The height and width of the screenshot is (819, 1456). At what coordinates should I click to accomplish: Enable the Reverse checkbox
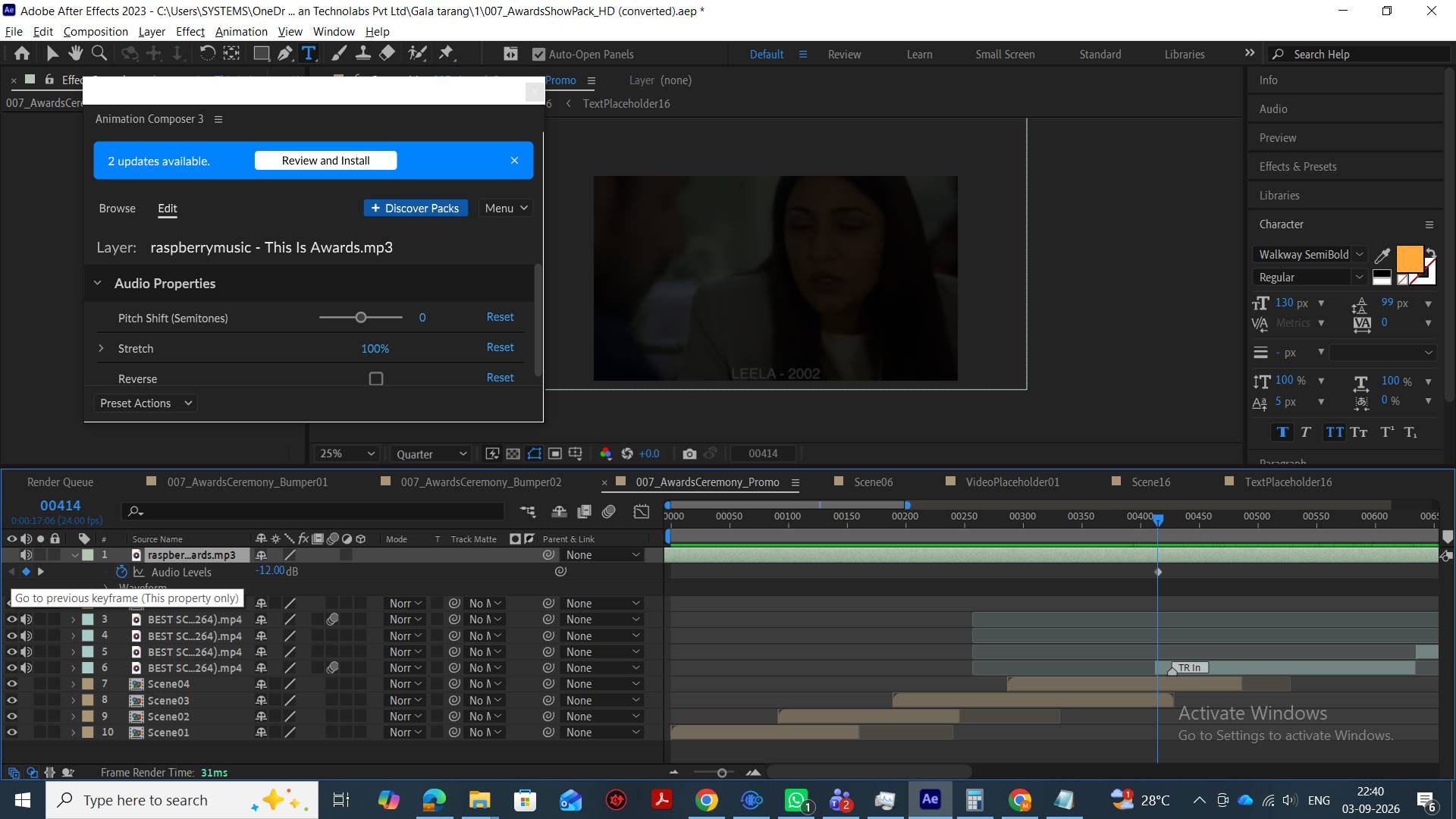(x=376, y=378)
